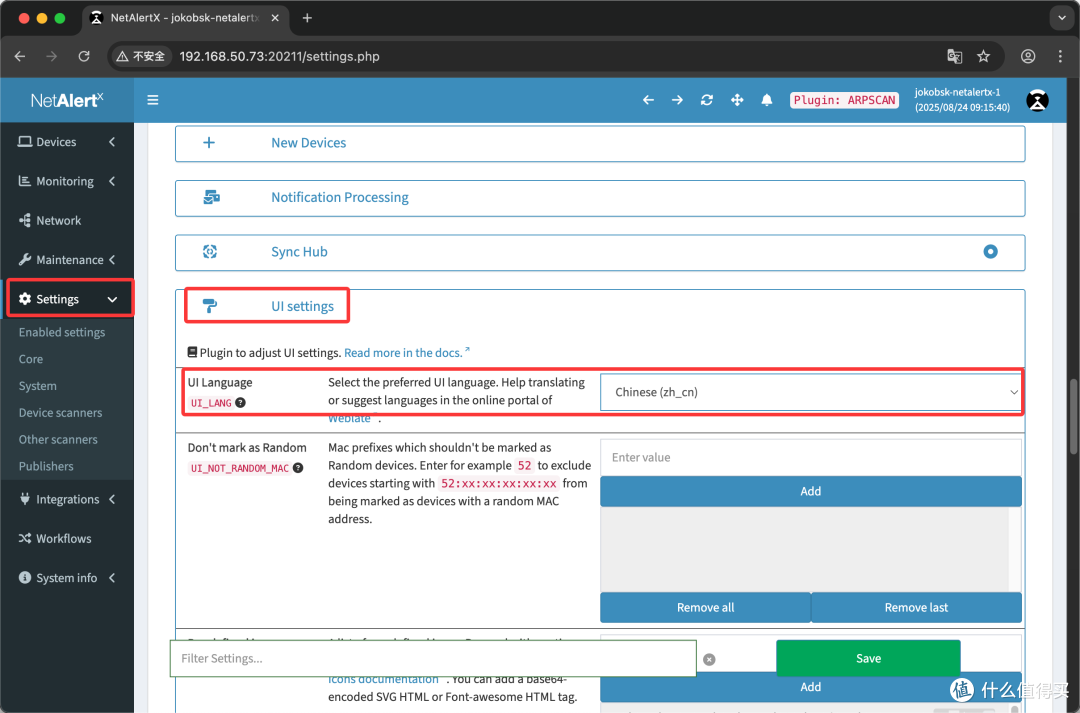The width and height of the screenshot is (1080, 713).
Task: Click the plus icon beside New Devices
Action: [x=209, y=143]
